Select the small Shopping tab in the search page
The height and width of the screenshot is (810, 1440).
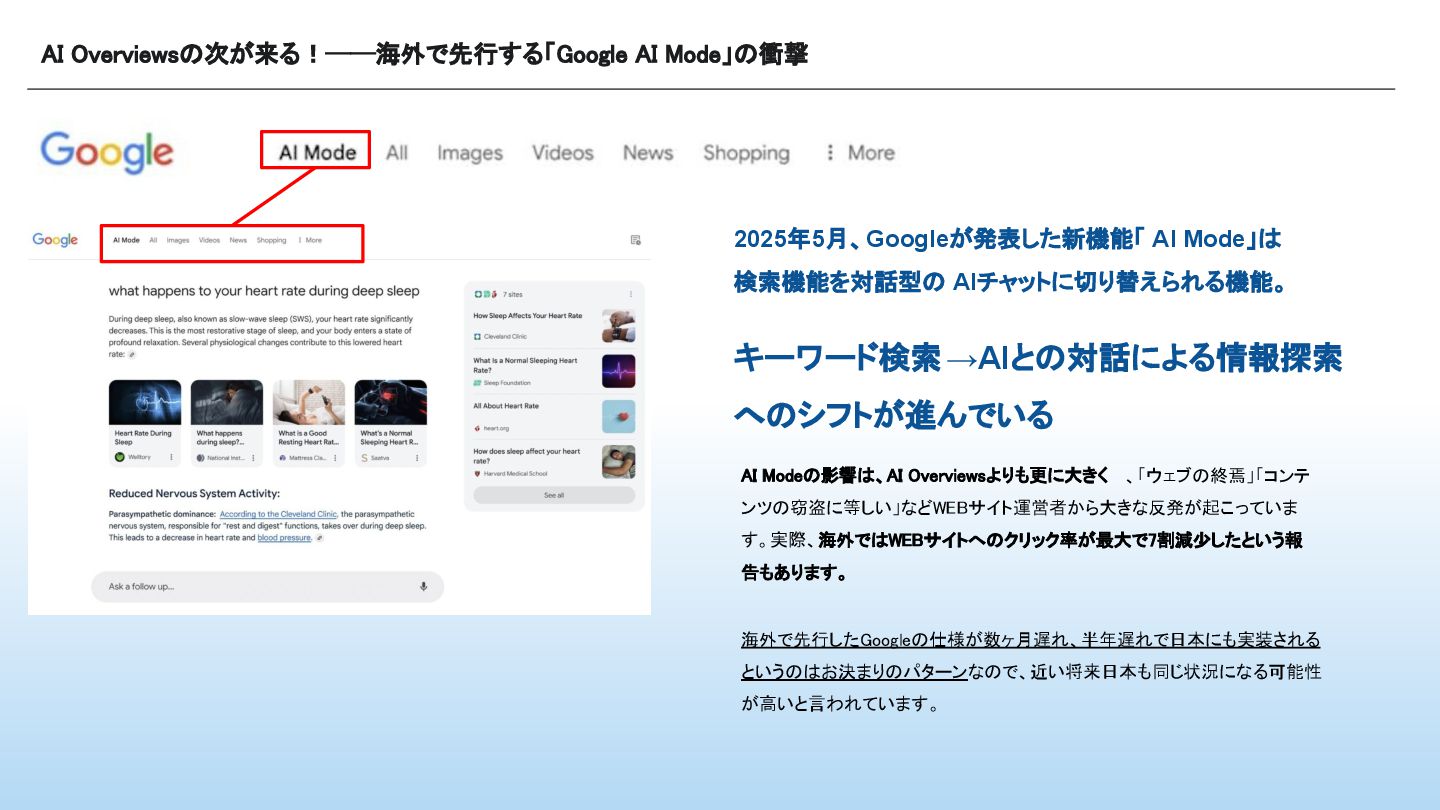(271, 240)
